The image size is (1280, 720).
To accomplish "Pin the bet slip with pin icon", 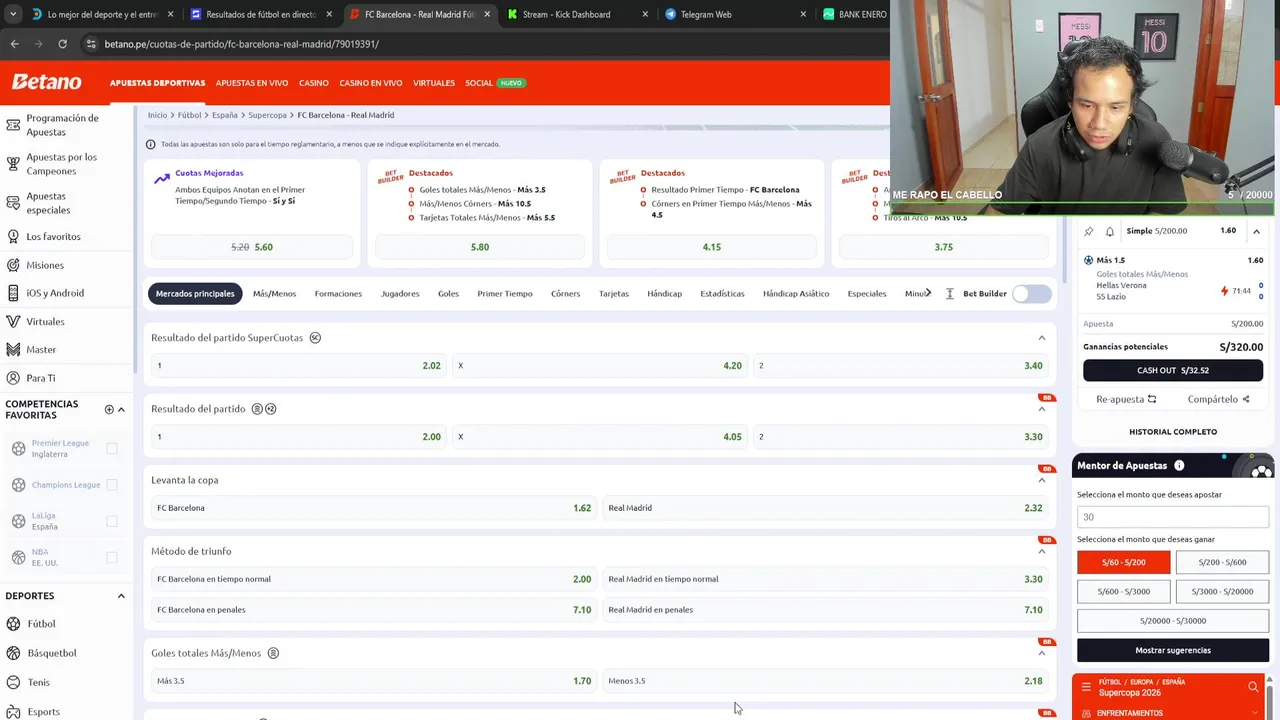I will pyautogui.click(x=1089, y=231).
